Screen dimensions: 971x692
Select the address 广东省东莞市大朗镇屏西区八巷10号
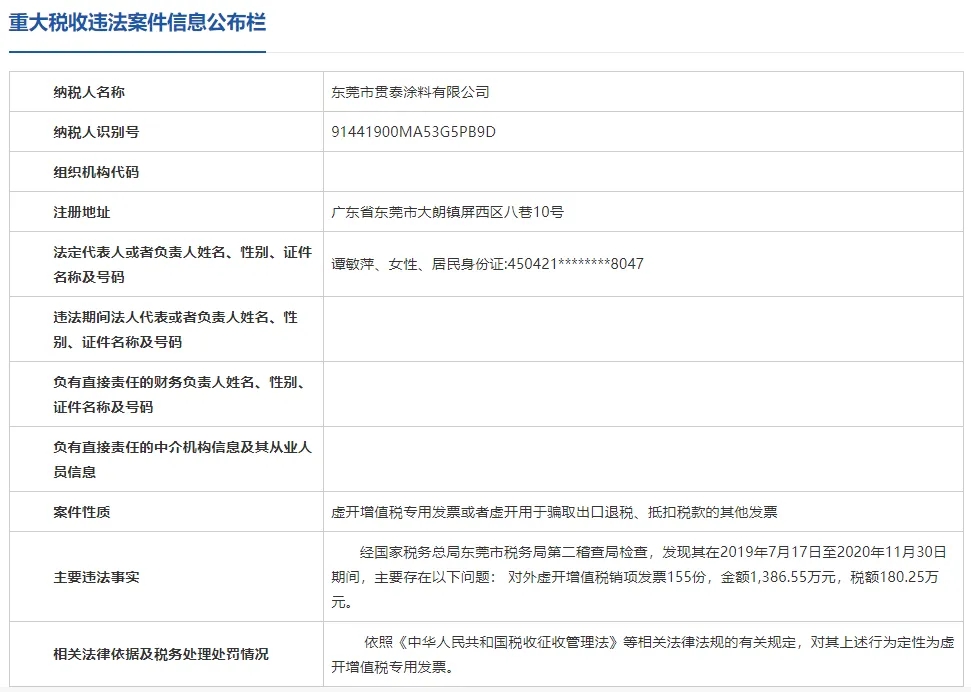[448, 212]
